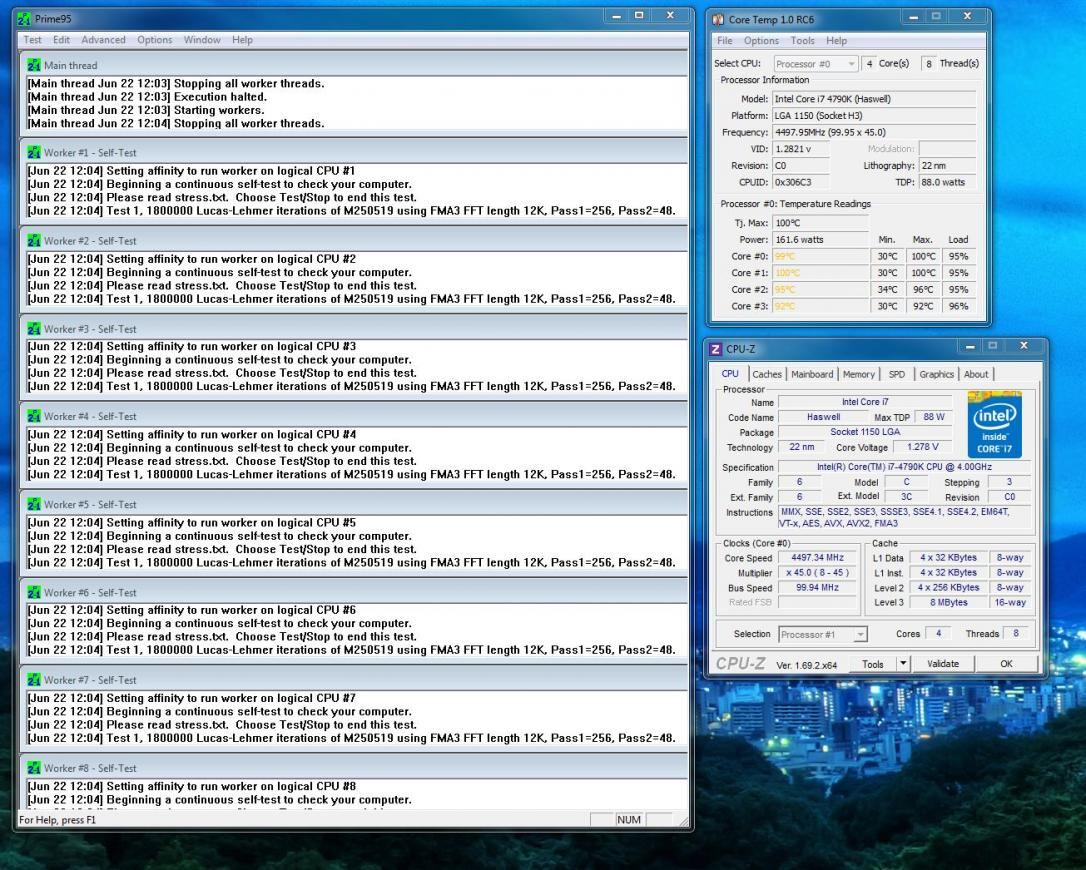Click the Instructions list in CPU-Z
The width and height of the screenshot is (1086, 870).
[x=904, y=518]
